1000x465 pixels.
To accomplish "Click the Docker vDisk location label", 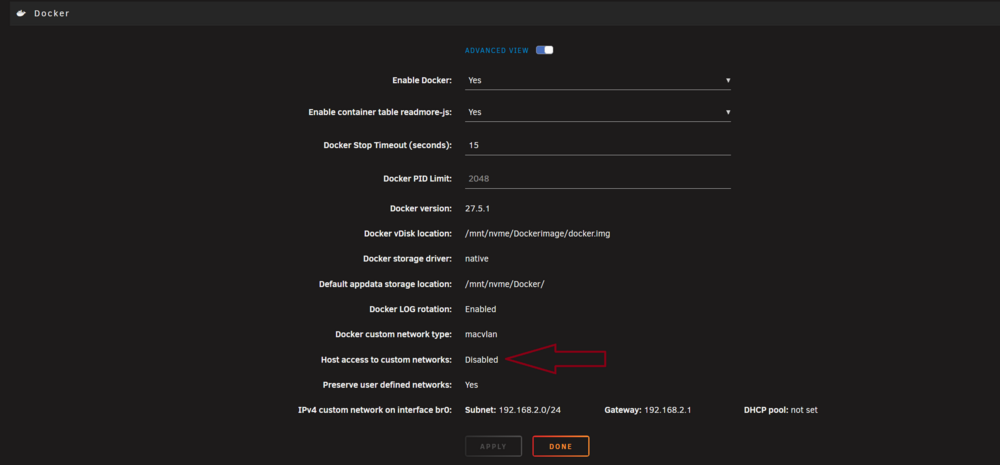I will [408, 234].
